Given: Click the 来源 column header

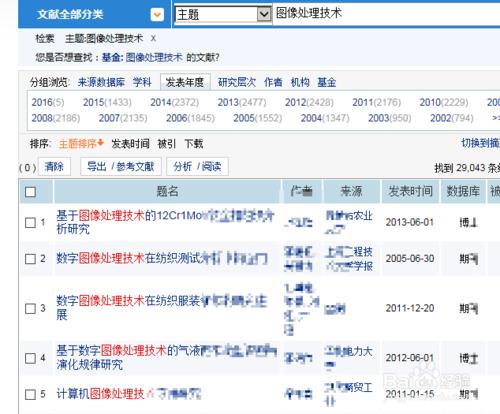Looking at the screenshot, I should pyautogui.click(x=351, y=191).
